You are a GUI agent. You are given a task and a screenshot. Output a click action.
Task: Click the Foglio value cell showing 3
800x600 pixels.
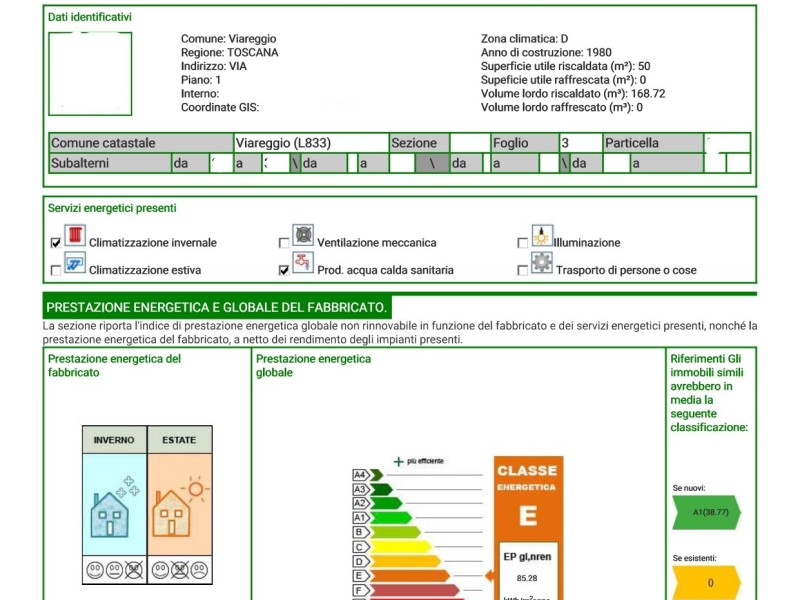[581, 143]
